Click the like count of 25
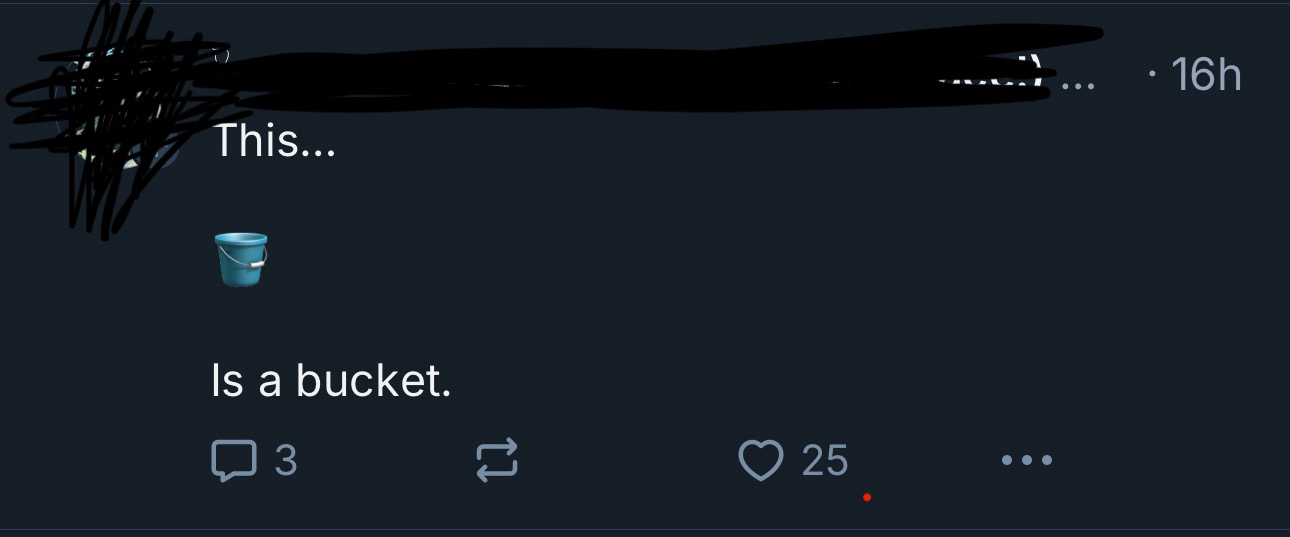Image resolution: width=1290 pixels, height=537 pixels. (x=825, y=461)
